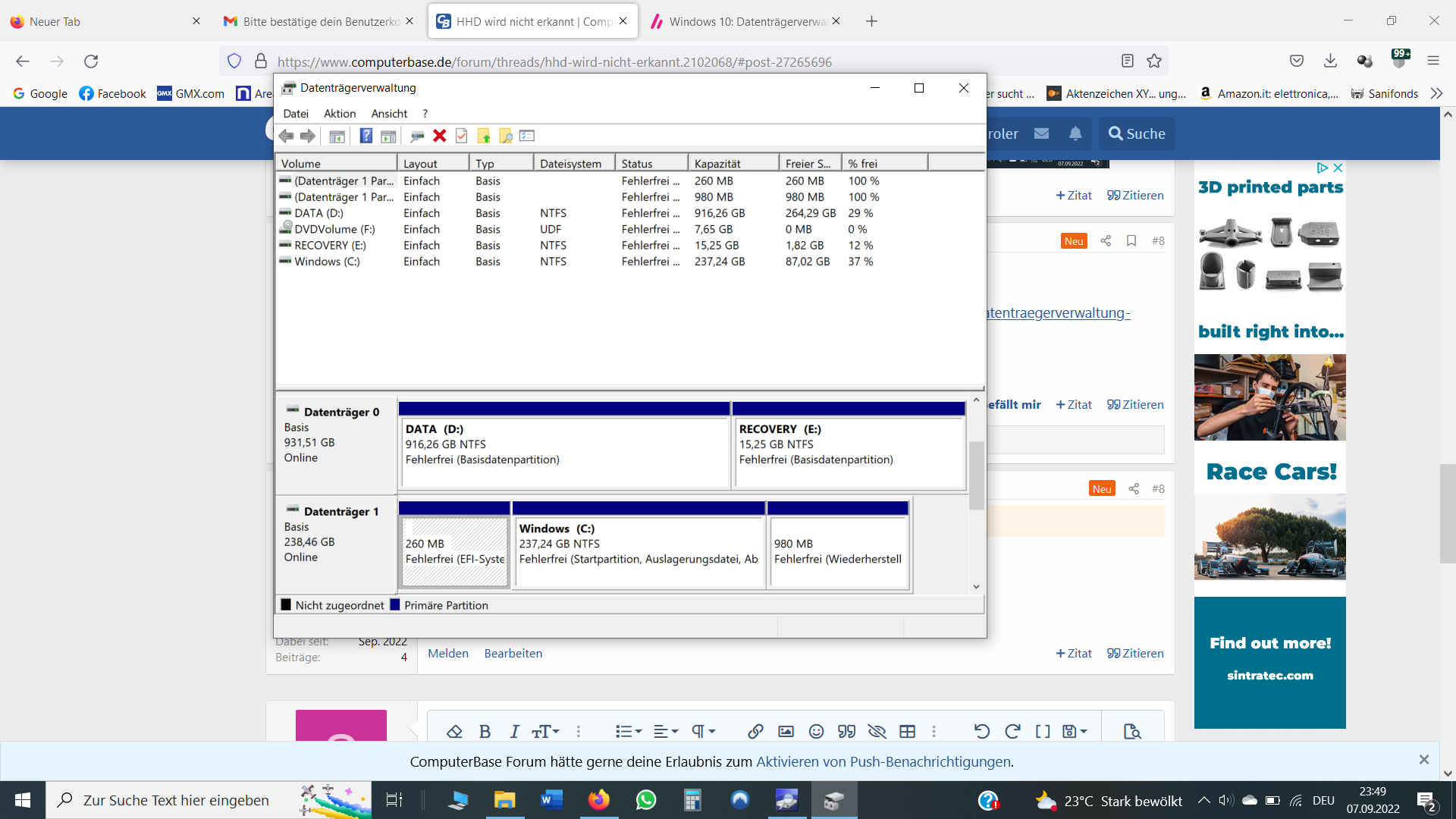Click the settings checklist toolbar icon
This screenshot has height=819, width=1456.
527,136
